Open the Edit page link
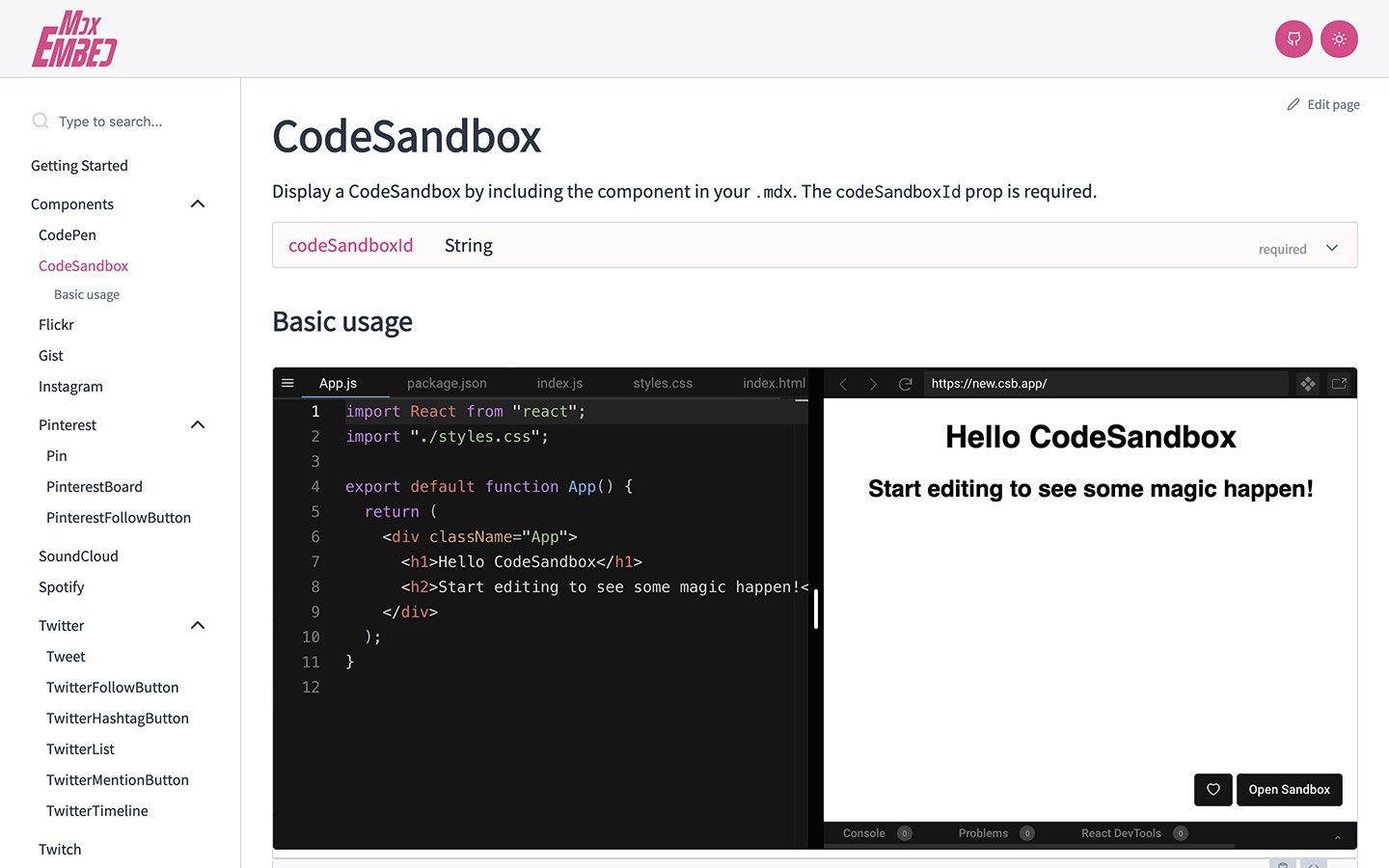This screenshot has width=1389, height=868. 1323,104
